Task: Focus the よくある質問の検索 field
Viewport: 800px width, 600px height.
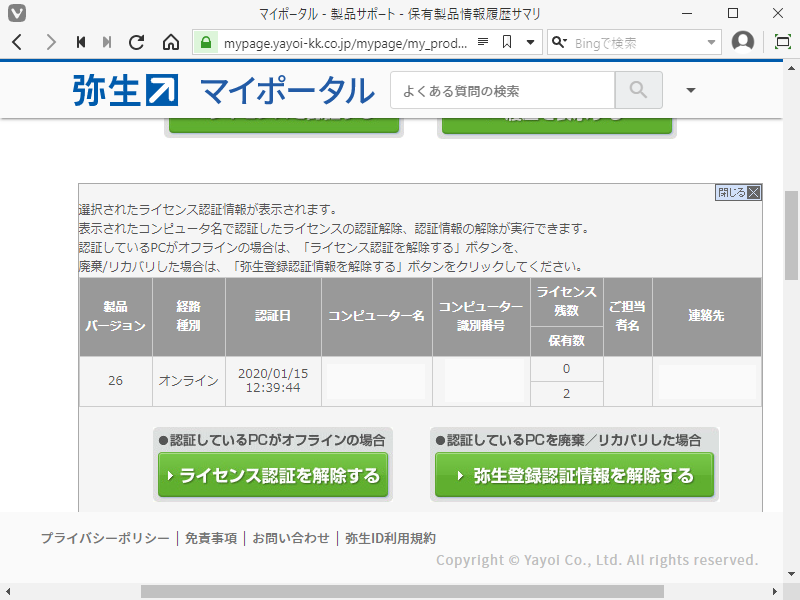Action: 503,91
